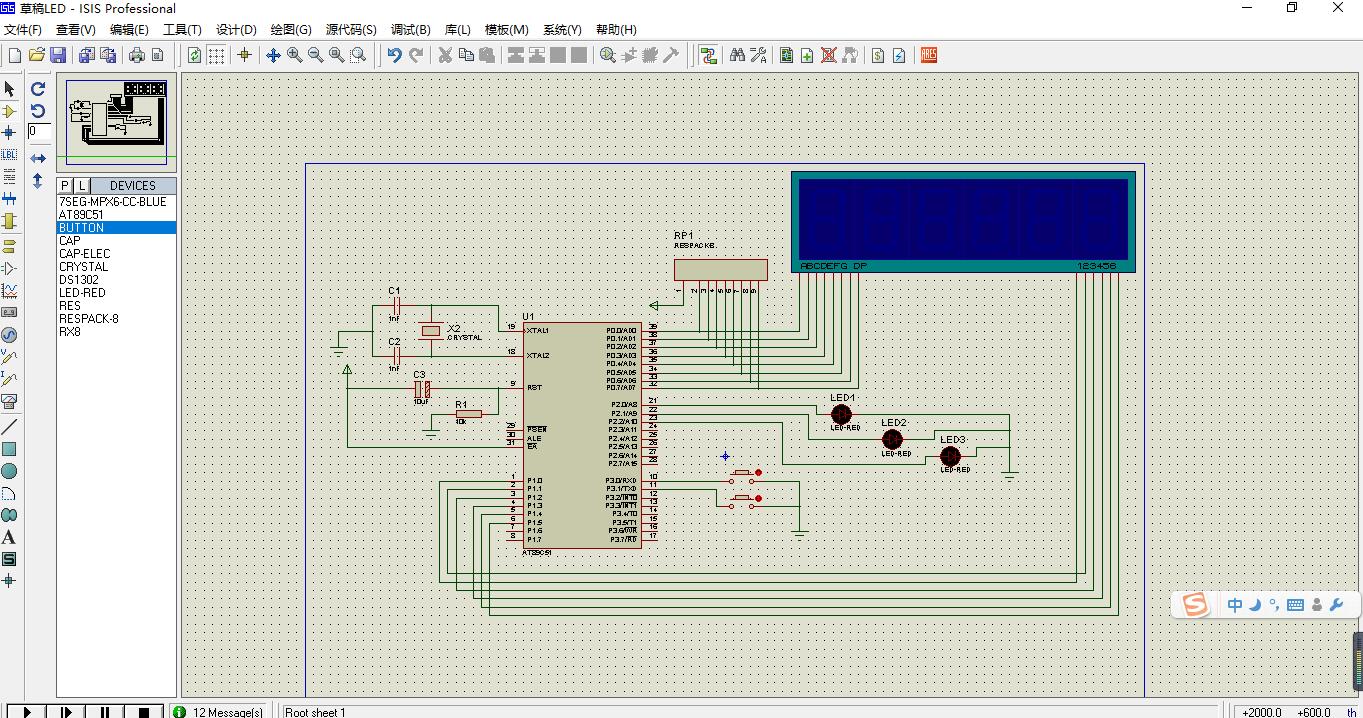Select DS1302 in the devices list
Image resolution: width=1363 pixels, height=718 pixels.
116,280
